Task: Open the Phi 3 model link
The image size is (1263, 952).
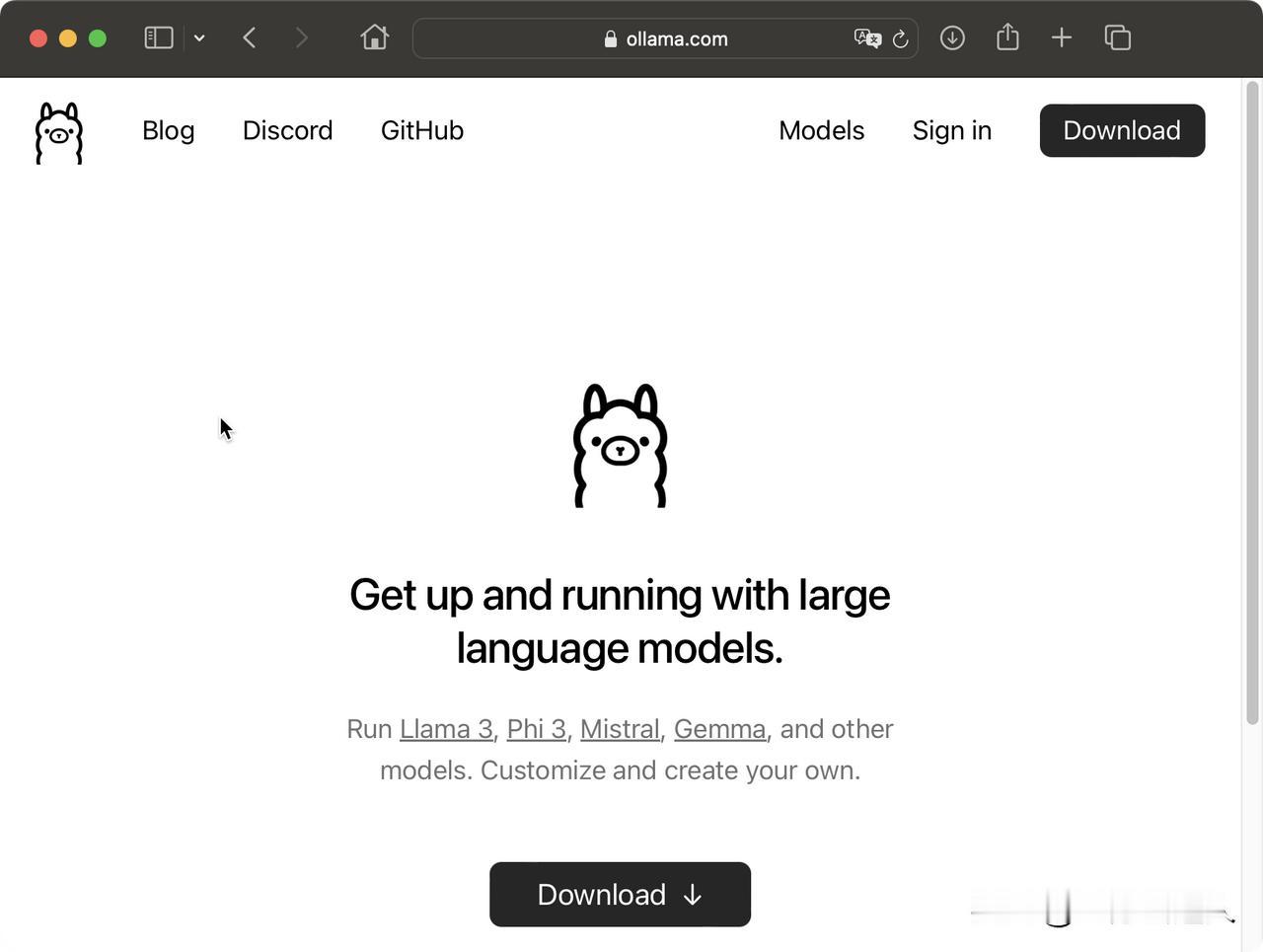Action: (x=536, y=729)
